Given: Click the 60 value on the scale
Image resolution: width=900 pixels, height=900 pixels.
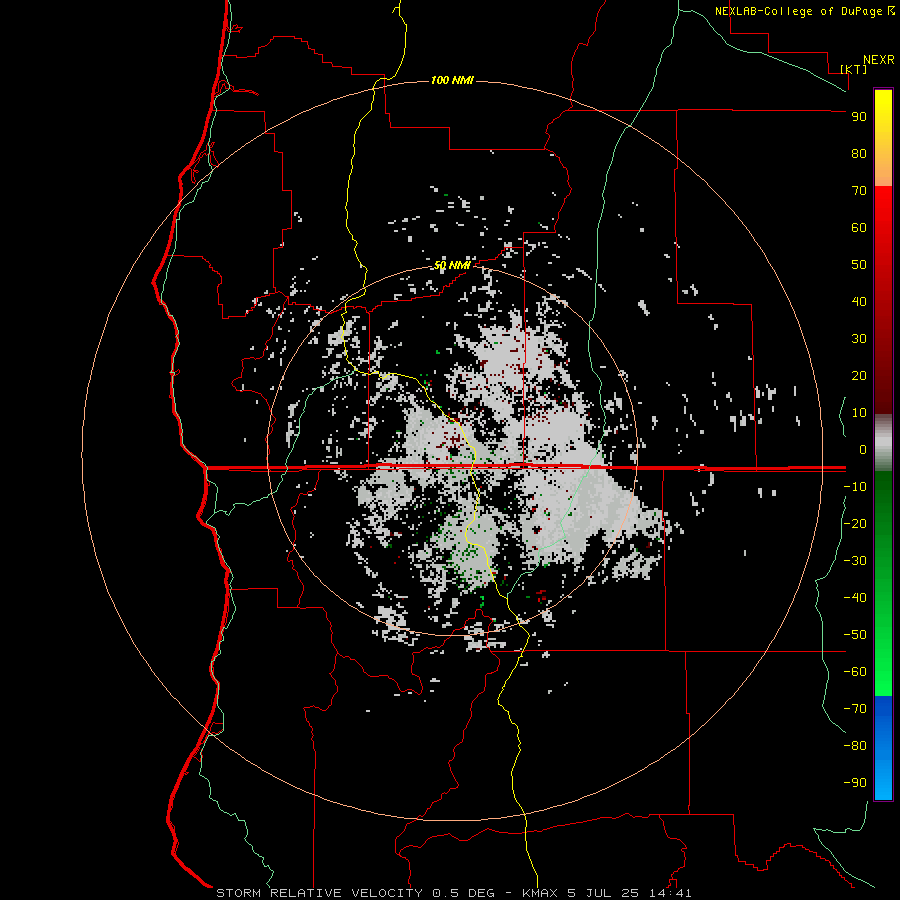Looking at the screenshot, I should click(x=859, y=228).
